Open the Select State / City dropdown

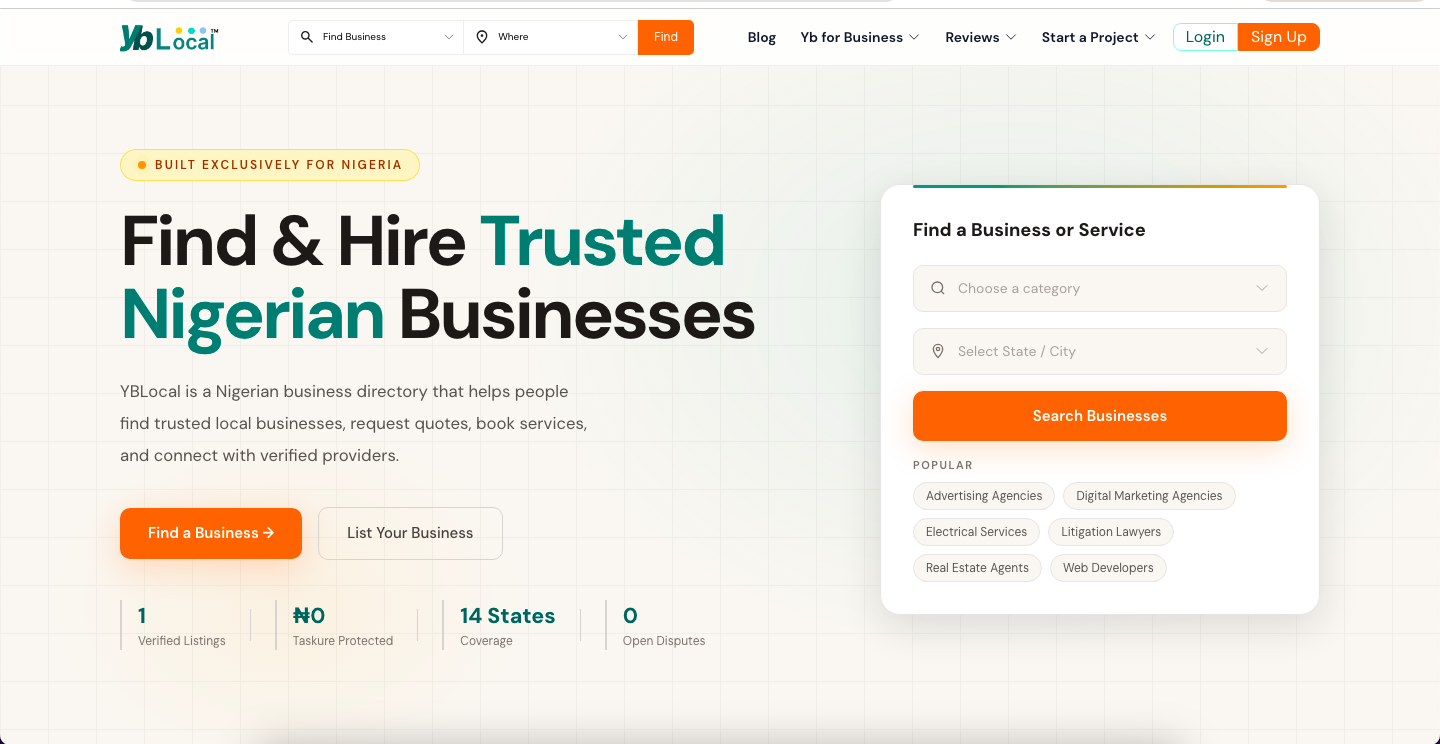pos(1100,351)
